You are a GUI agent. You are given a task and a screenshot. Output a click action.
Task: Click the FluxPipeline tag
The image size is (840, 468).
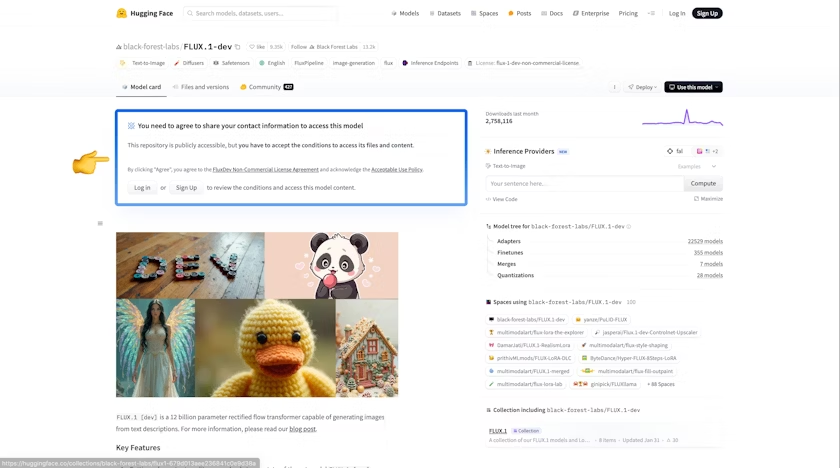point(309,63)
